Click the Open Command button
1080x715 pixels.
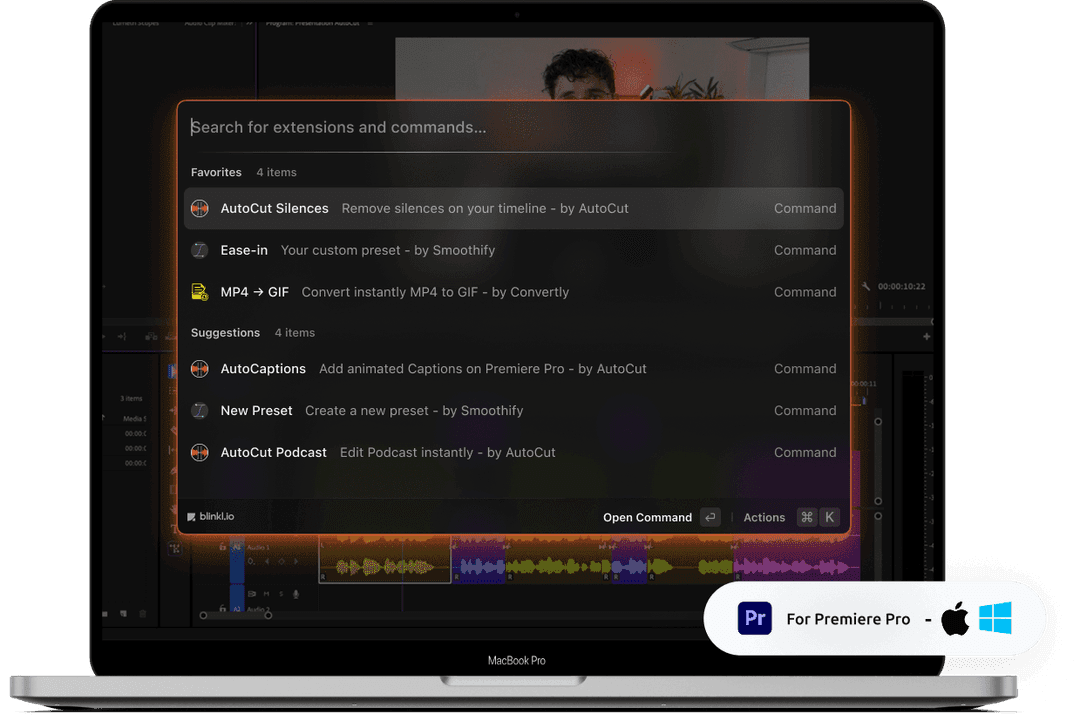point(647,518)
